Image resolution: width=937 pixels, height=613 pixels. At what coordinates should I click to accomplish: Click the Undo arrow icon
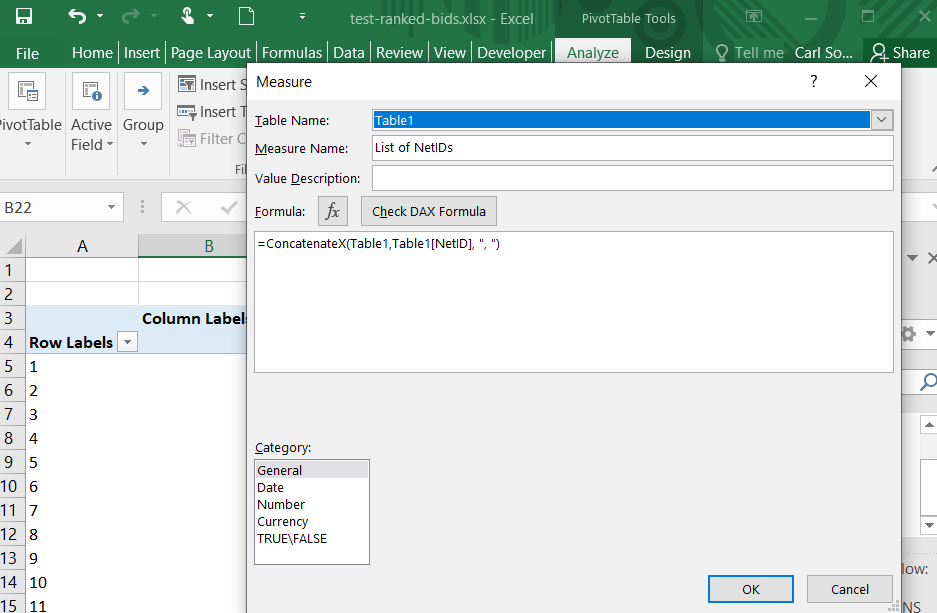77,17
